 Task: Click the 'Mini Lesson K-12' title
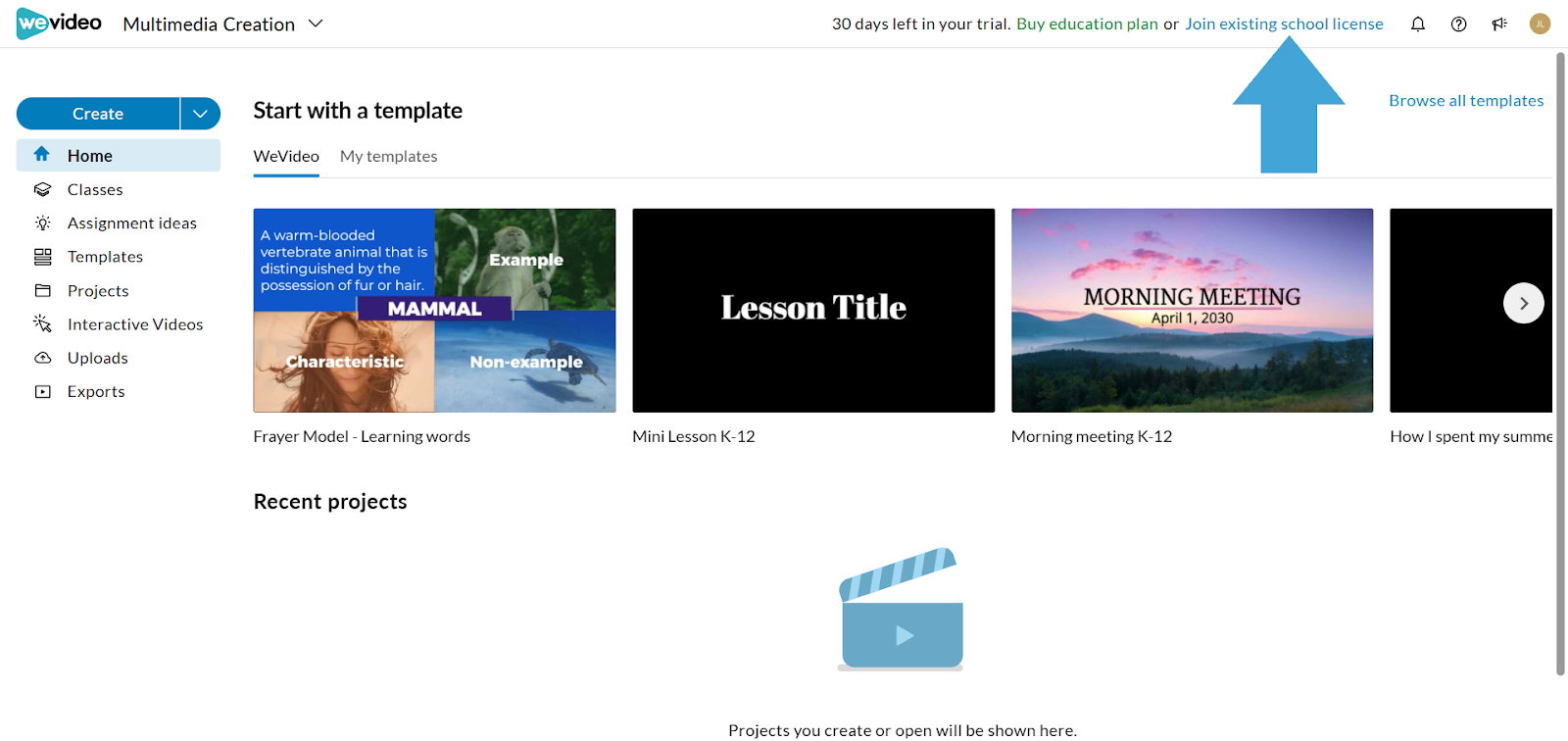(694, 437)
